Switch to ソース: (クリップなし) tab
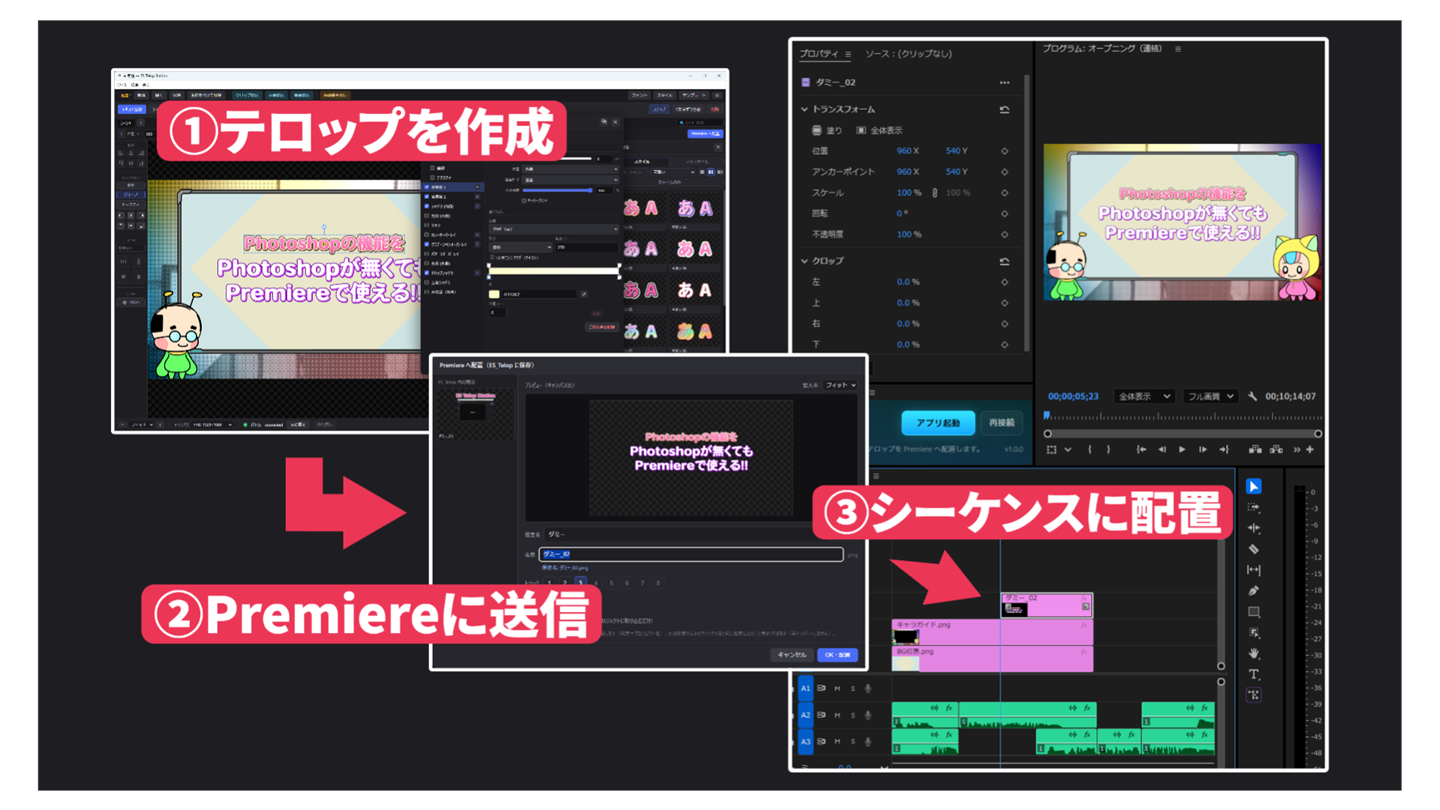1440x810 pixels. pos(909,54)
